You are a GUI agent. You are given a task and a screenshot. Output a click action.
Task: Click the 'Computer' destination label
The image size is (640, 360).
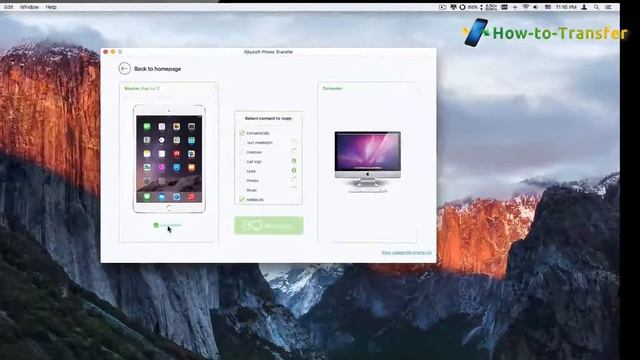333,89
